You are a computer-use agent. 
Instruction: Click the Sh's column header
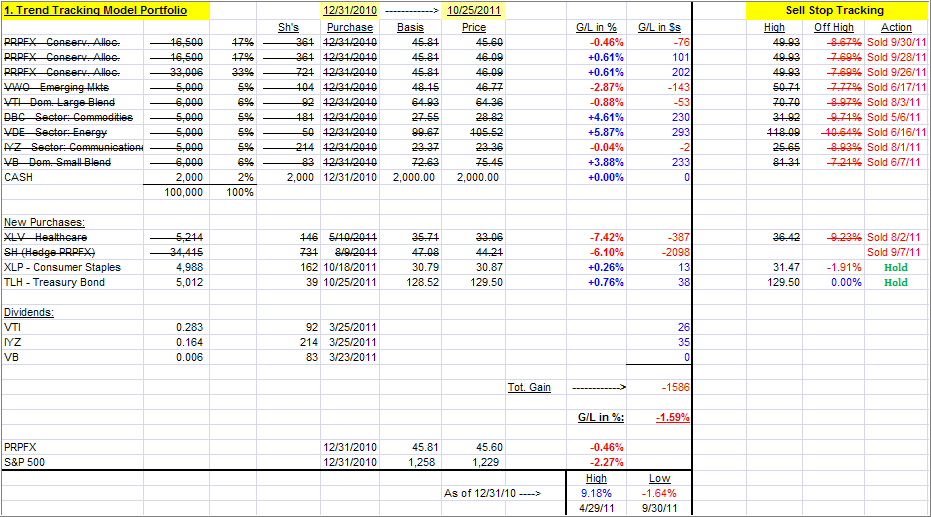[289, 27]
